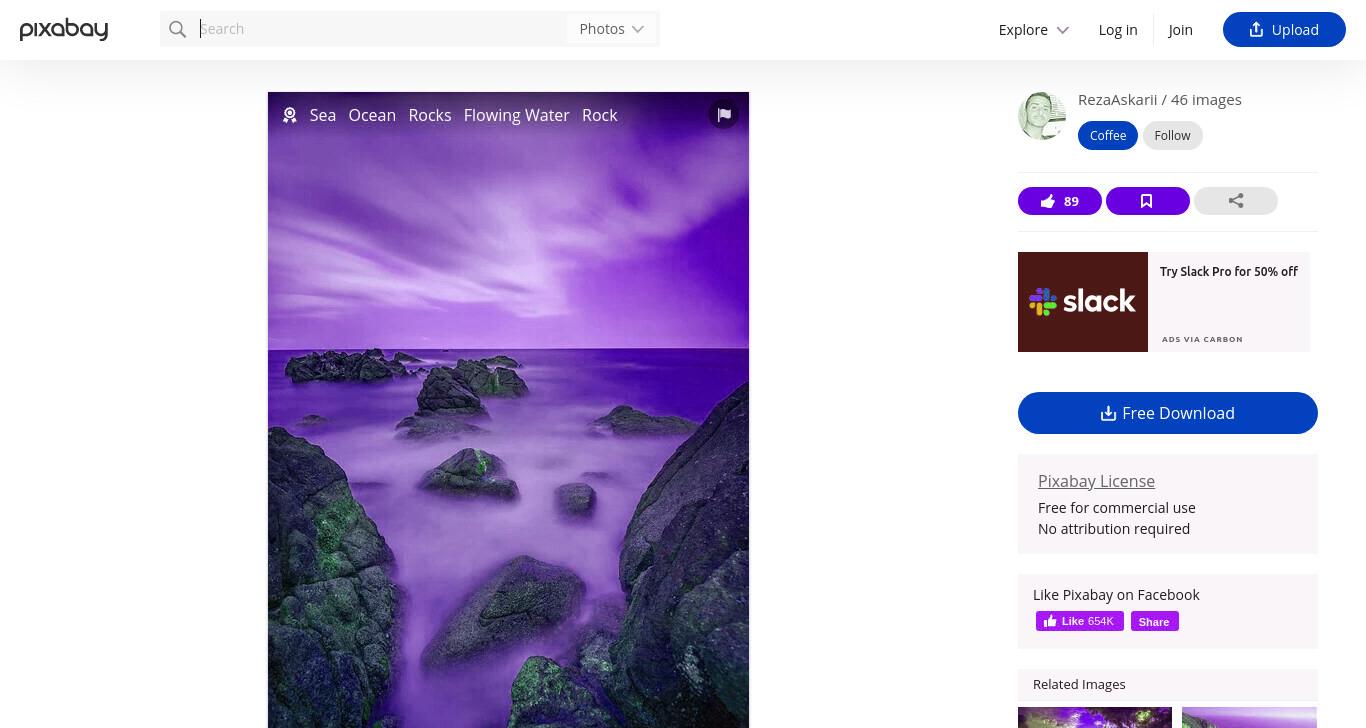Open the Join link

coord(1180,29)
